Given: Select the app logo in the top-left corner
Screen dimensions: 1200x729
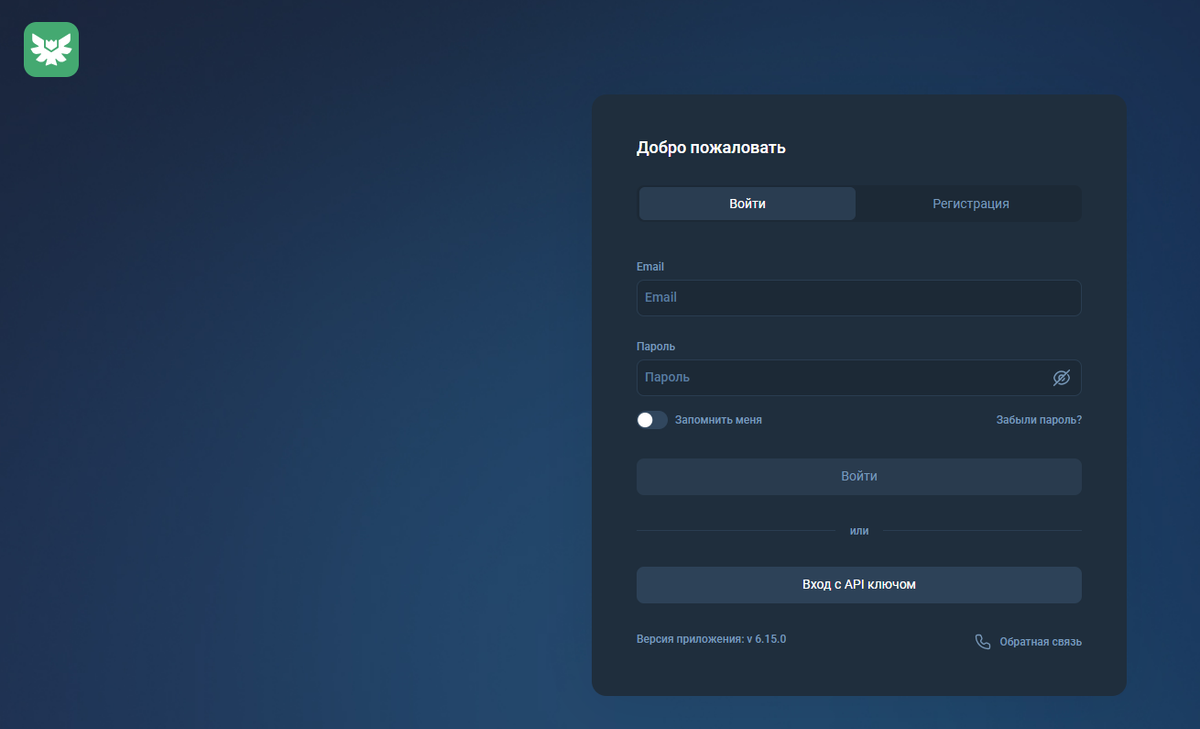Looking at the screenshot, I should (x=50, y=48).
